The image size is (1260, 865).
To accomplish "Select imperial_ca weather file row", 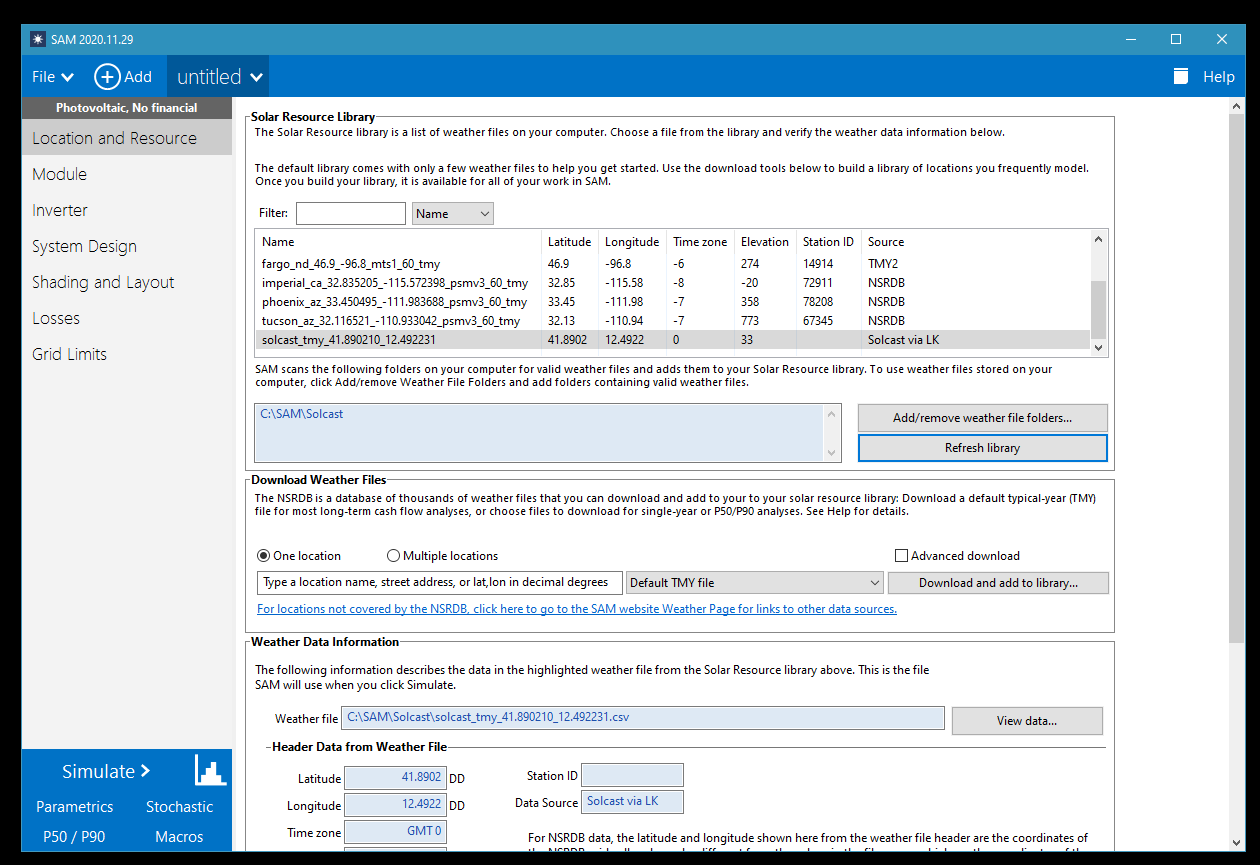I will [672, 283].
